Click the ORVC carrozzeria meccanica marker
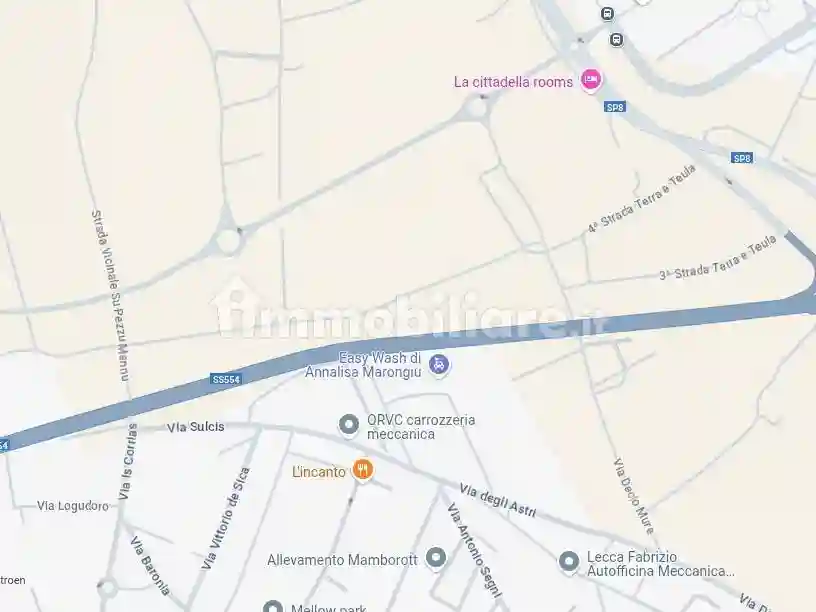This screenshot has height=612, width=816. 349,425
